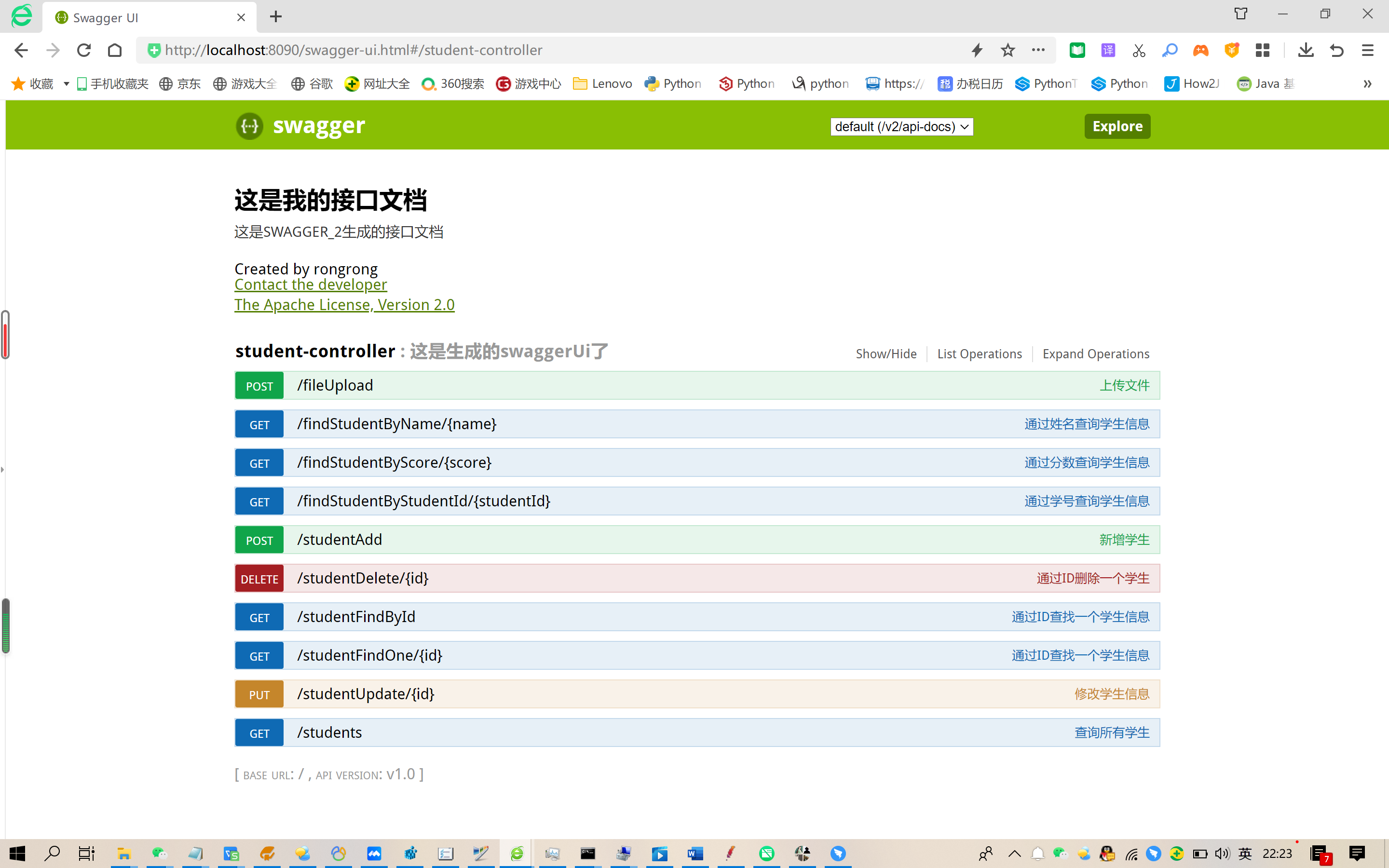Click the undo closed tab icon
This screenshot has height=868, width=1389.
tap(1337, 51)
